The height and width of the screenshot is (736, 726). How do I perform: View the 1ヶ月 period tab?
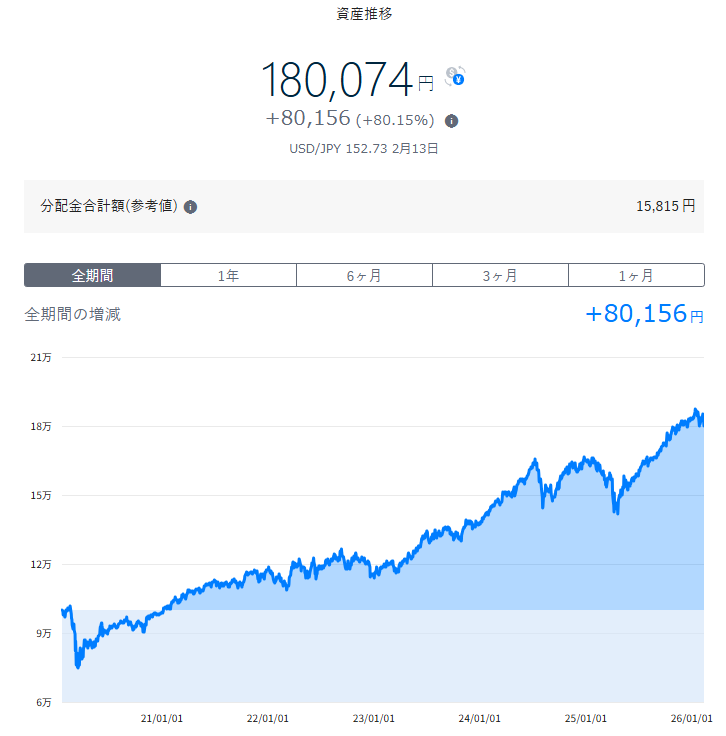point(636,276)
